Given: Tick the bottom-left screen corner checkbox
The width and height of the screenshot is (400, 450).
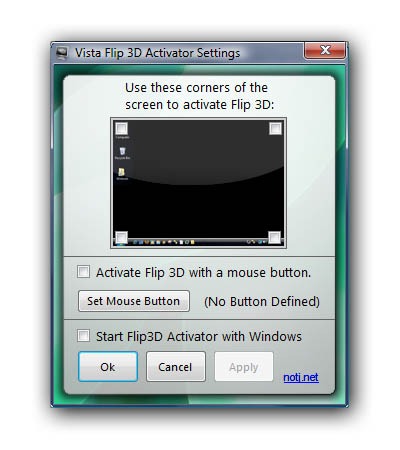Looking at the screenshot, I should (121, 237).
